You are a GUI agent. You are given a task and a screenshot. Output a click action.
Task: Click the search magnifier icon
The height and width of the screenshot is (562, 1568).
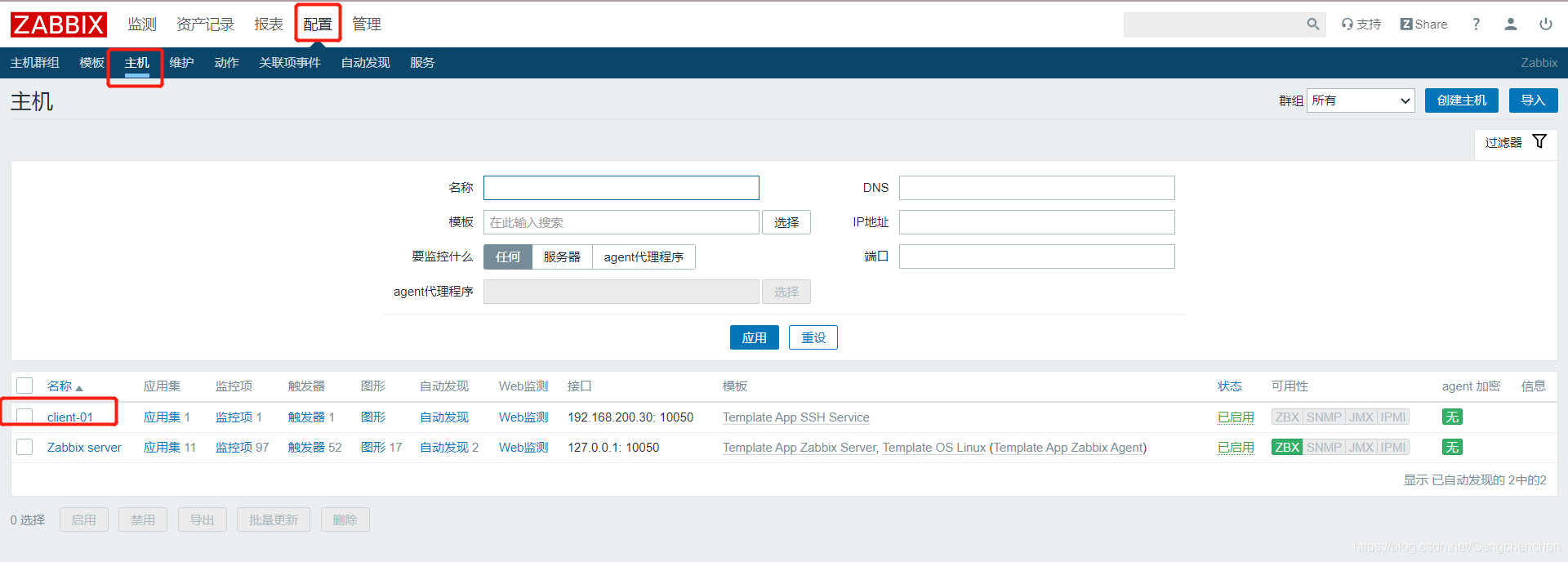[1312, 25]
